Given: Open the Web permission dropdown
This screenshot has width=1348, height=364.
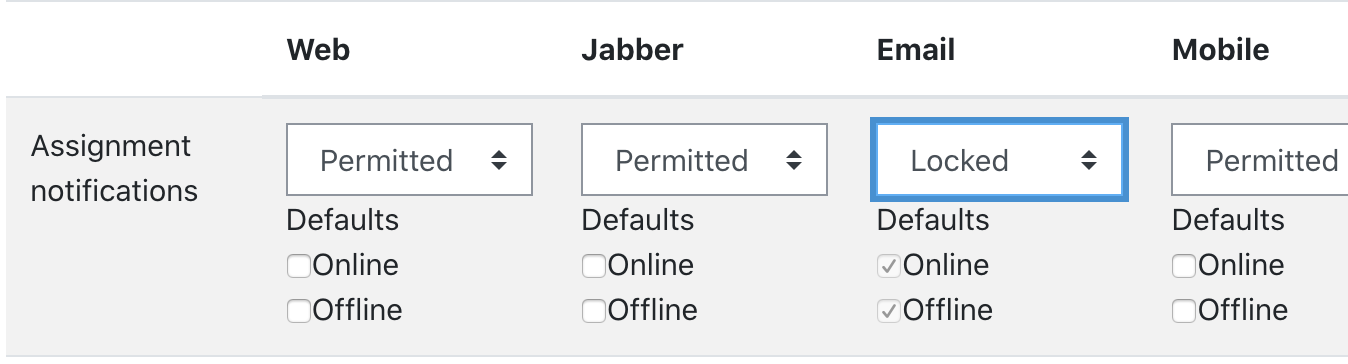Looking at the screenshot, I should coord(409,159).
